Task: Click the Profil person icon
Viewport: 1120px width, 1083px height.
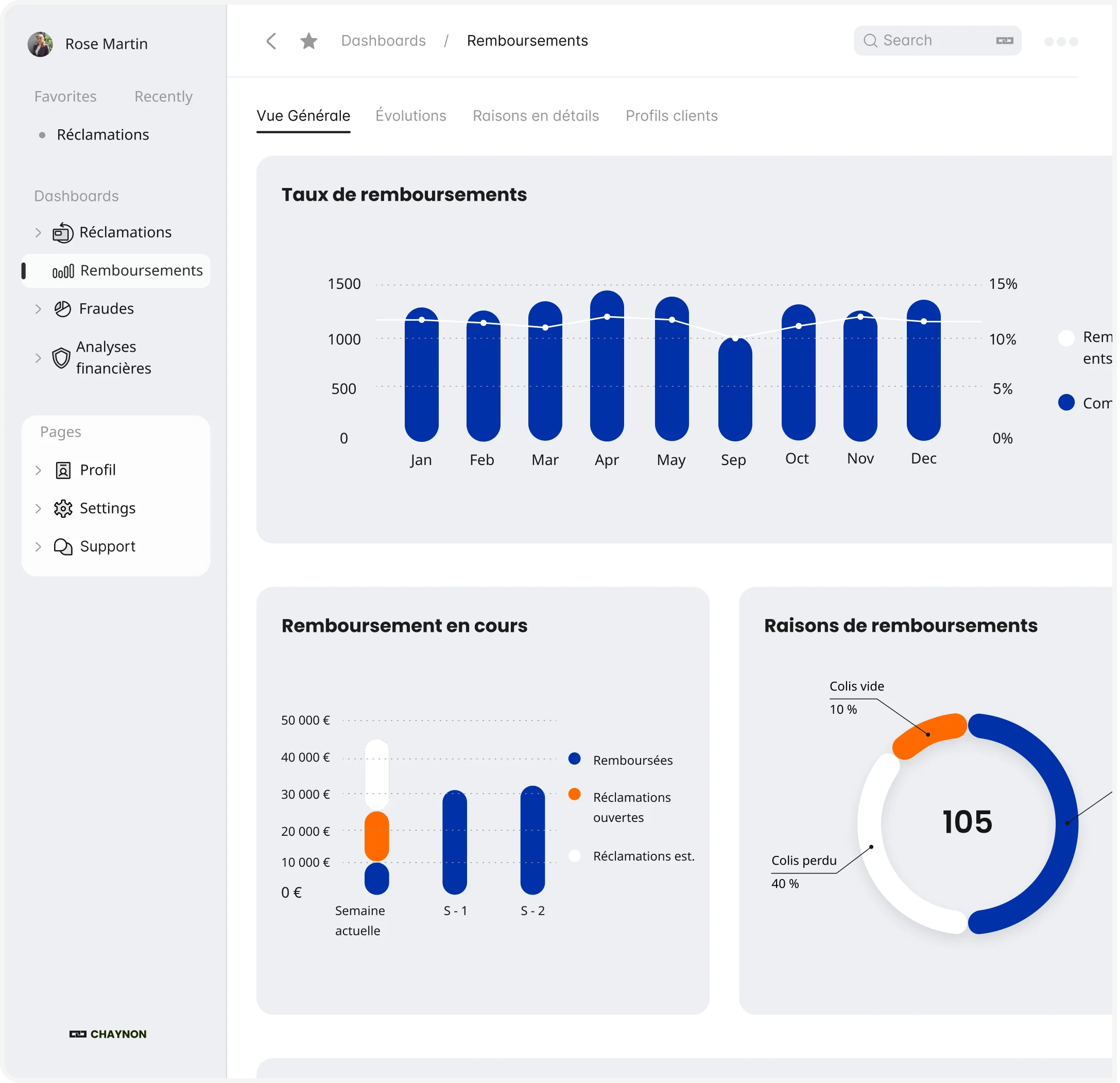Action: coord(63,470)
